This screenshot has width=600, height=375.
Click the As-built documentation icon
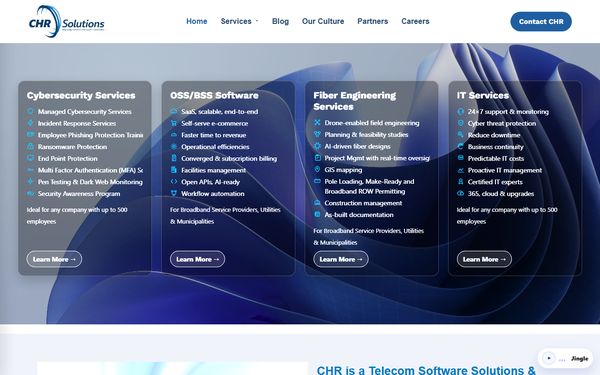pos(317,215)
